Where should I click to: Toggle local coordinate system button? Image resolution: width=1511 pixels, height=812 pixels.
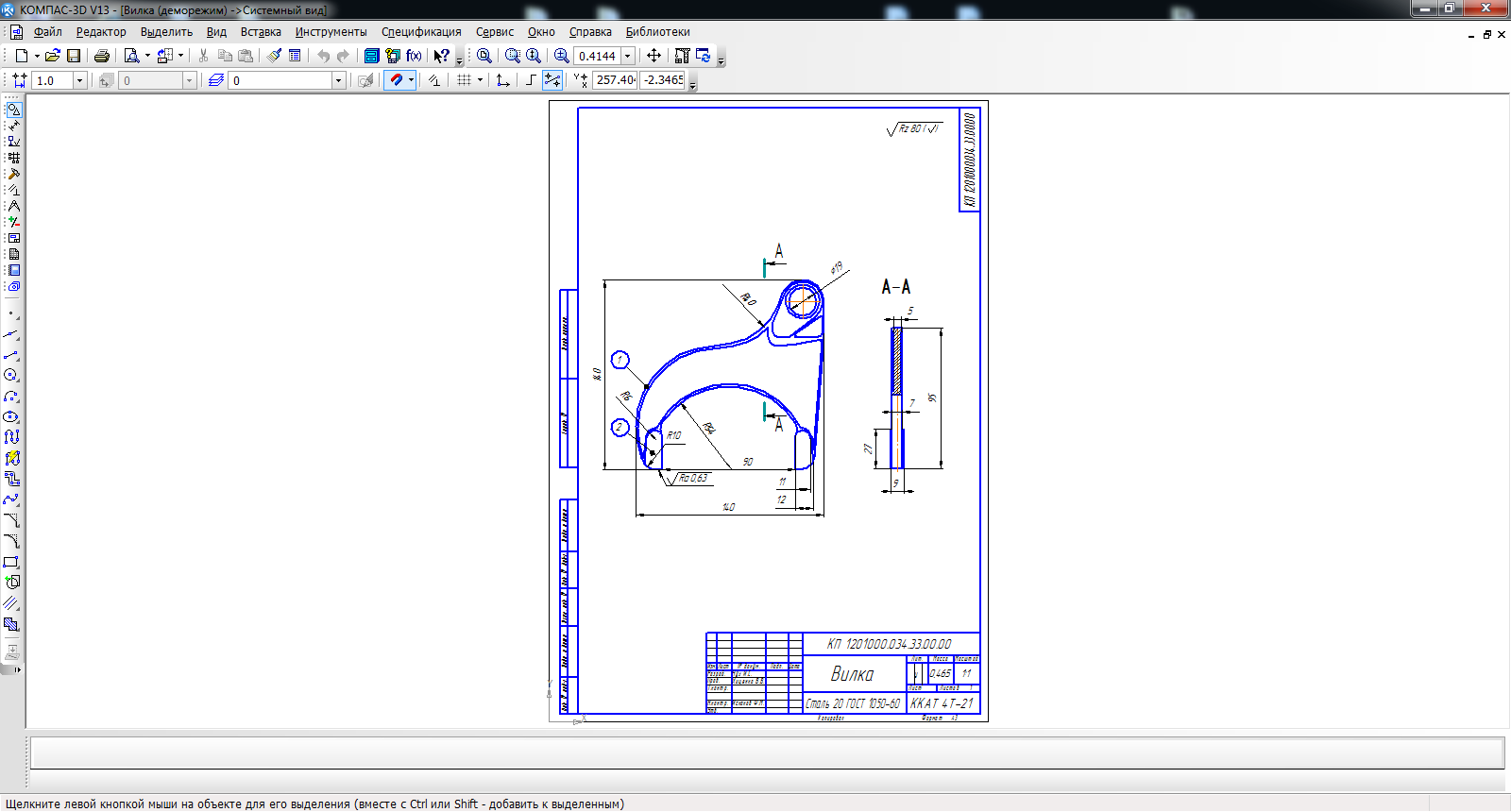(503, 80)
